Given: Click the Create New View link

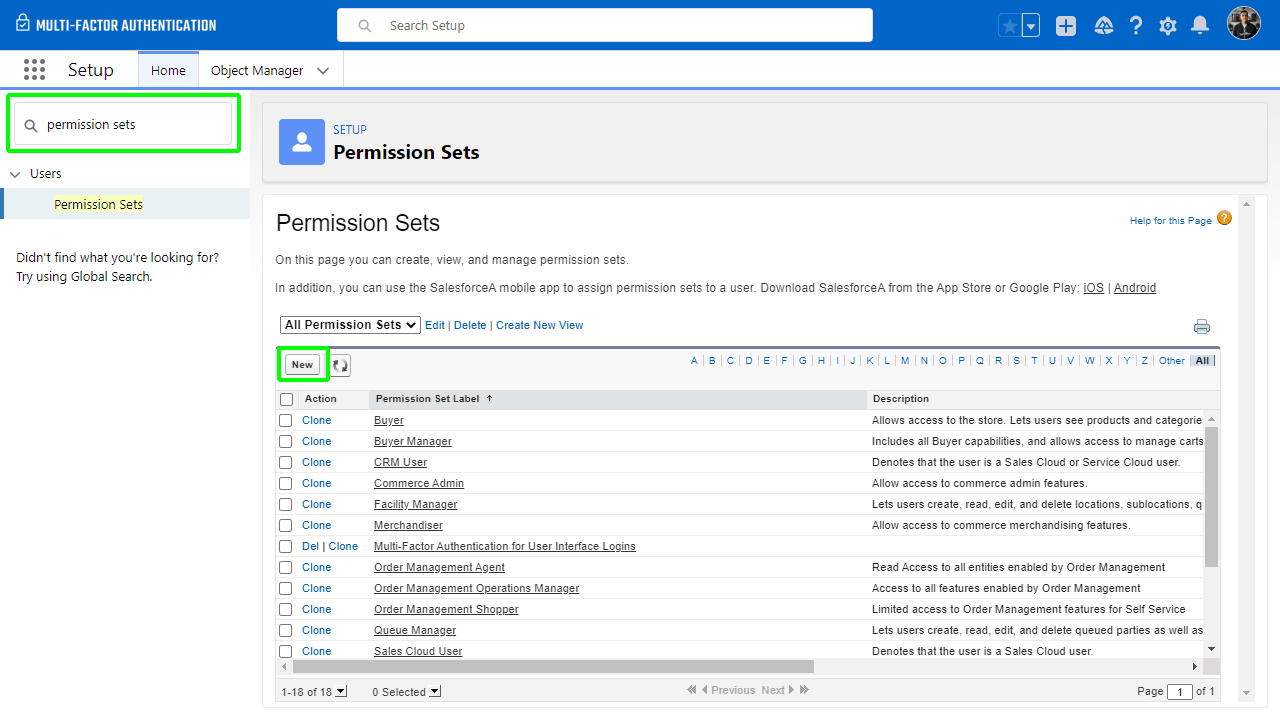Looking at the screenshot, I should [x=539, y=325].
